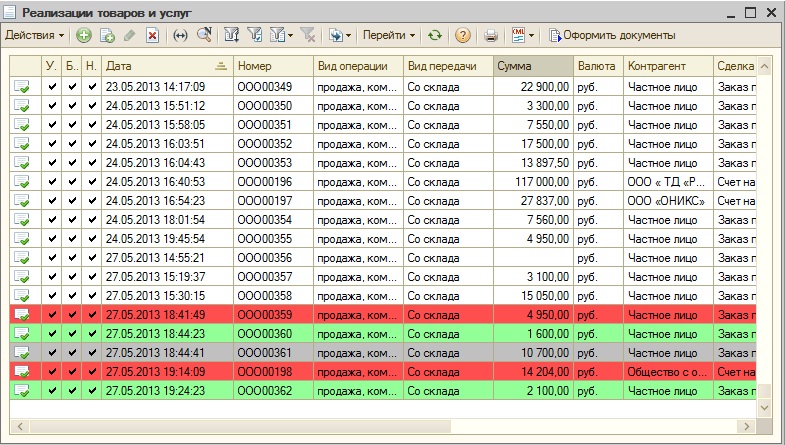Select document number 00000358

click(273, 296)
